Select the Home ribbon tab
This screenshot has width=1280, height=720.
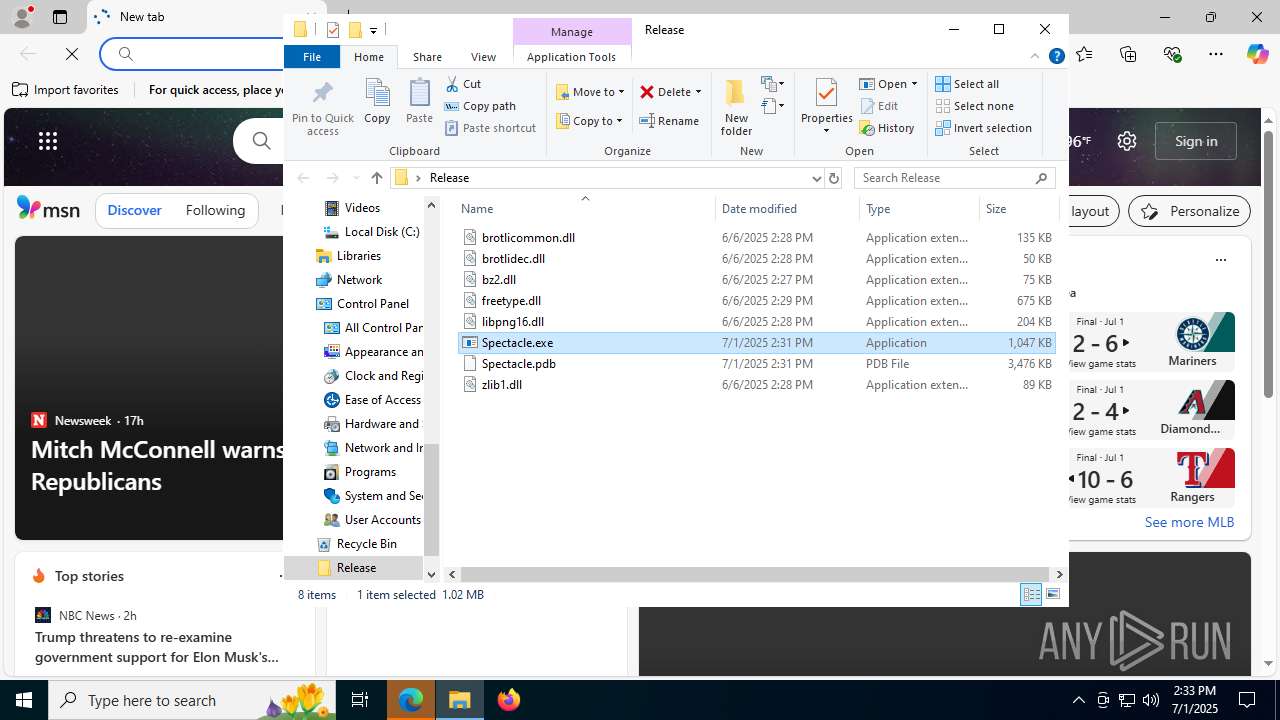[368, 57]
